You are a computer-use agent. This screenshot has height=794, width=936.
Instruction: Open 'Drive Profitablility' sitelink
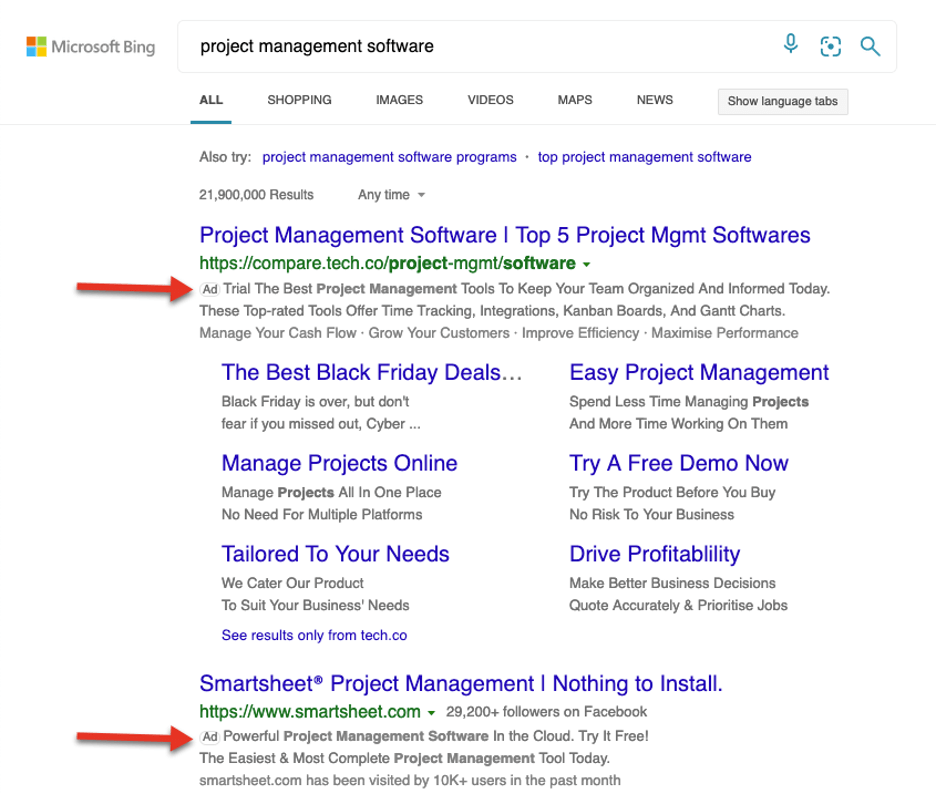(x=654, y=554)
